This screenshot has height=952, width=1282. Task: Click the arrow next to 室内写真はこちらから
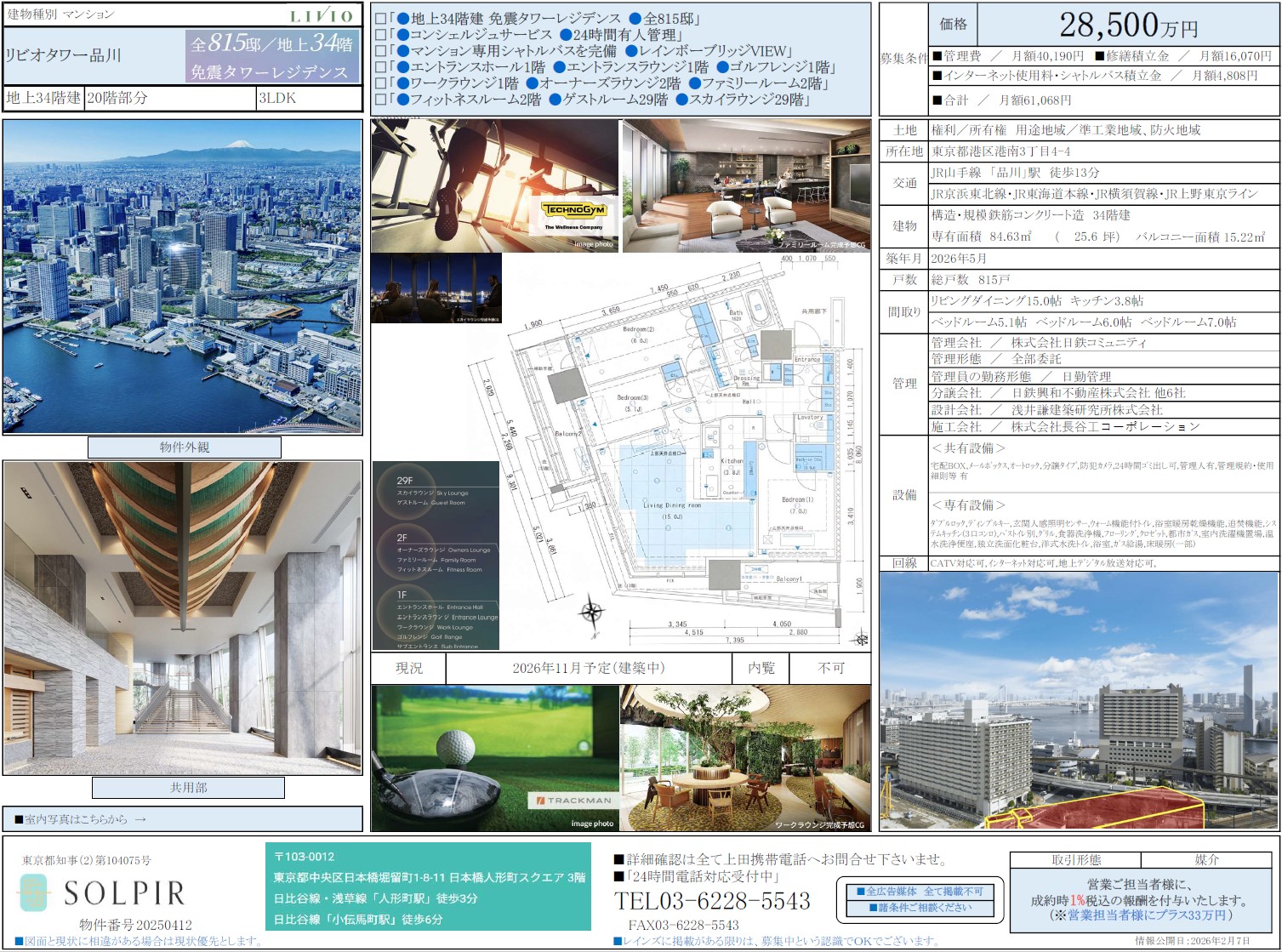(140, 819)
